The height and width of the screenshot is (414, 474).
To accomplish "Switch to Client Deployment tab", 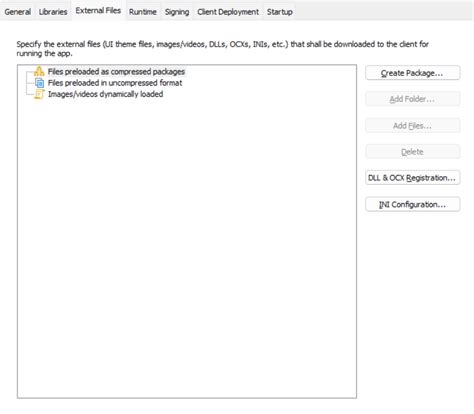I will point(228,12).
